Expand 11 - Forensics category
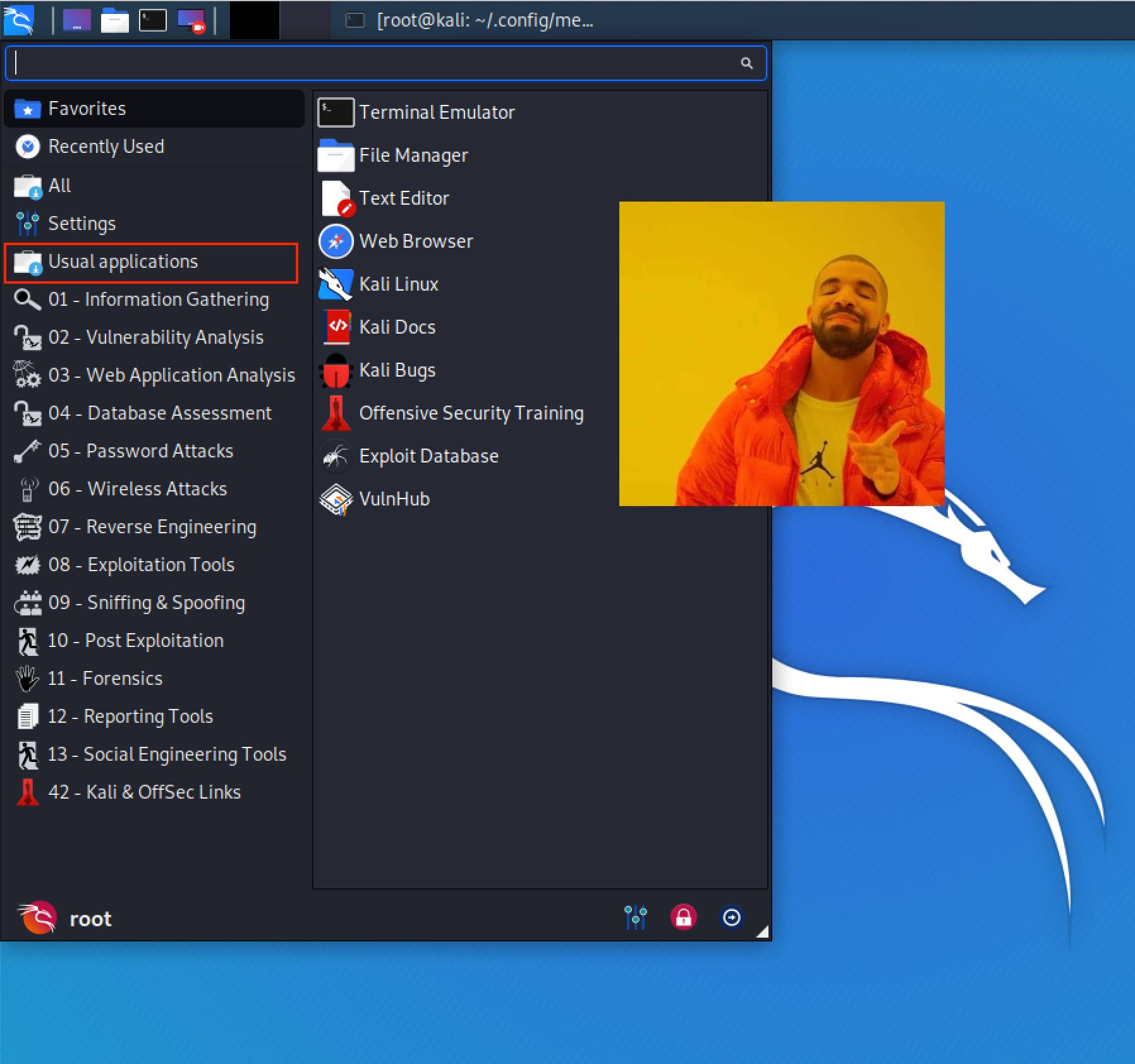1135x1064 pixels. click(105, 679)
